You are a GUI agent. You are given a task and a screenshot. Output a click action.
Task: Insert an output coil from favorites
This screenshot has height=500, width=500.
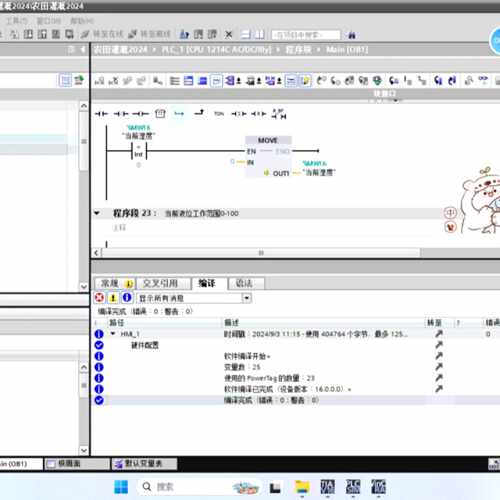pyautogui.click(x=140, y=114)
